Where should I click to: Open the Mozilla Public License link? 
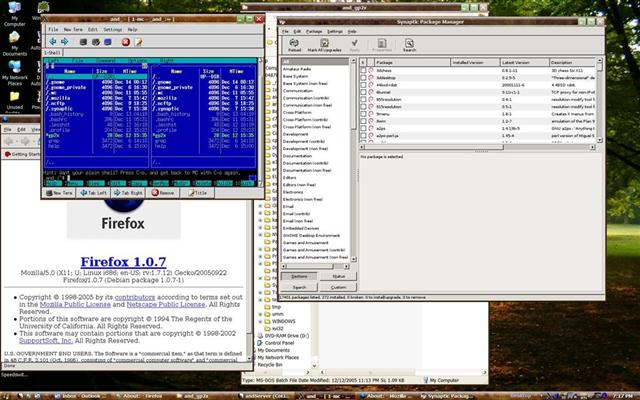[x=75, y=304]
